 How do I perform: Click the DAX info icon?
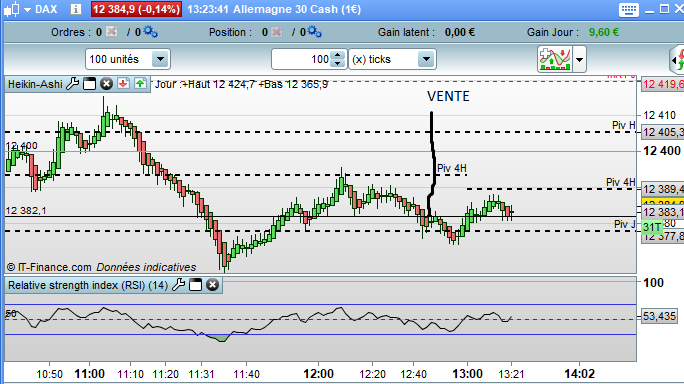pyautogui.click(x=76, y=9)
